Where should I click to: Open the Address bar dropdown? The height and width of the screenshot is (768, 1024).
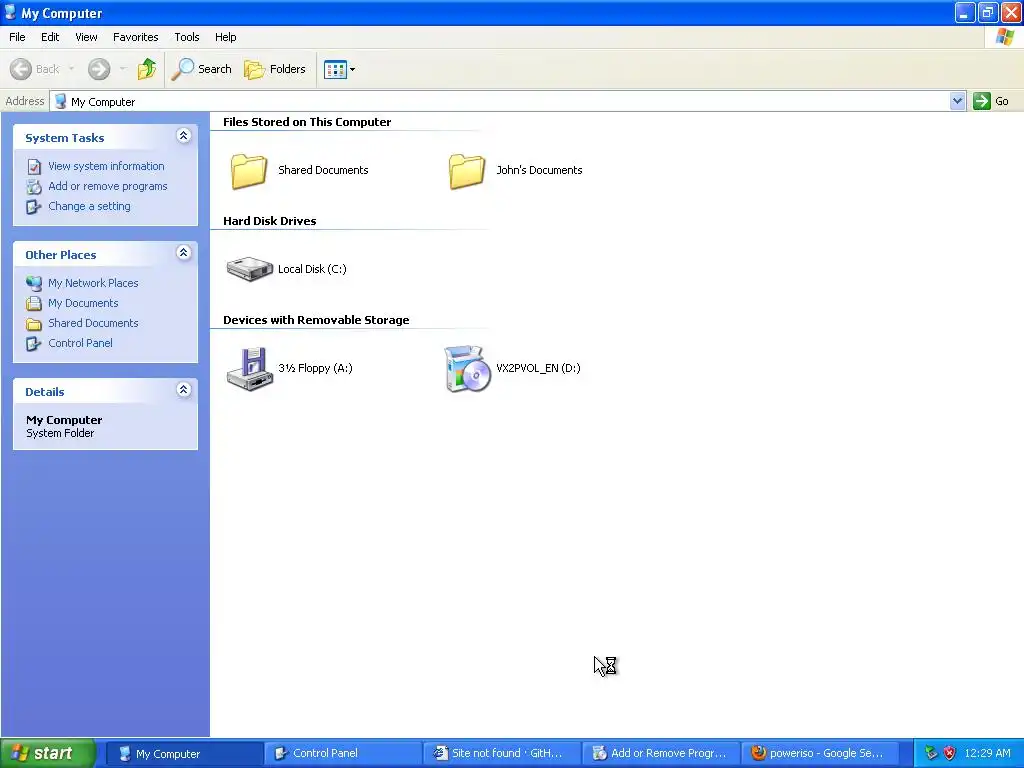[957, 101]
